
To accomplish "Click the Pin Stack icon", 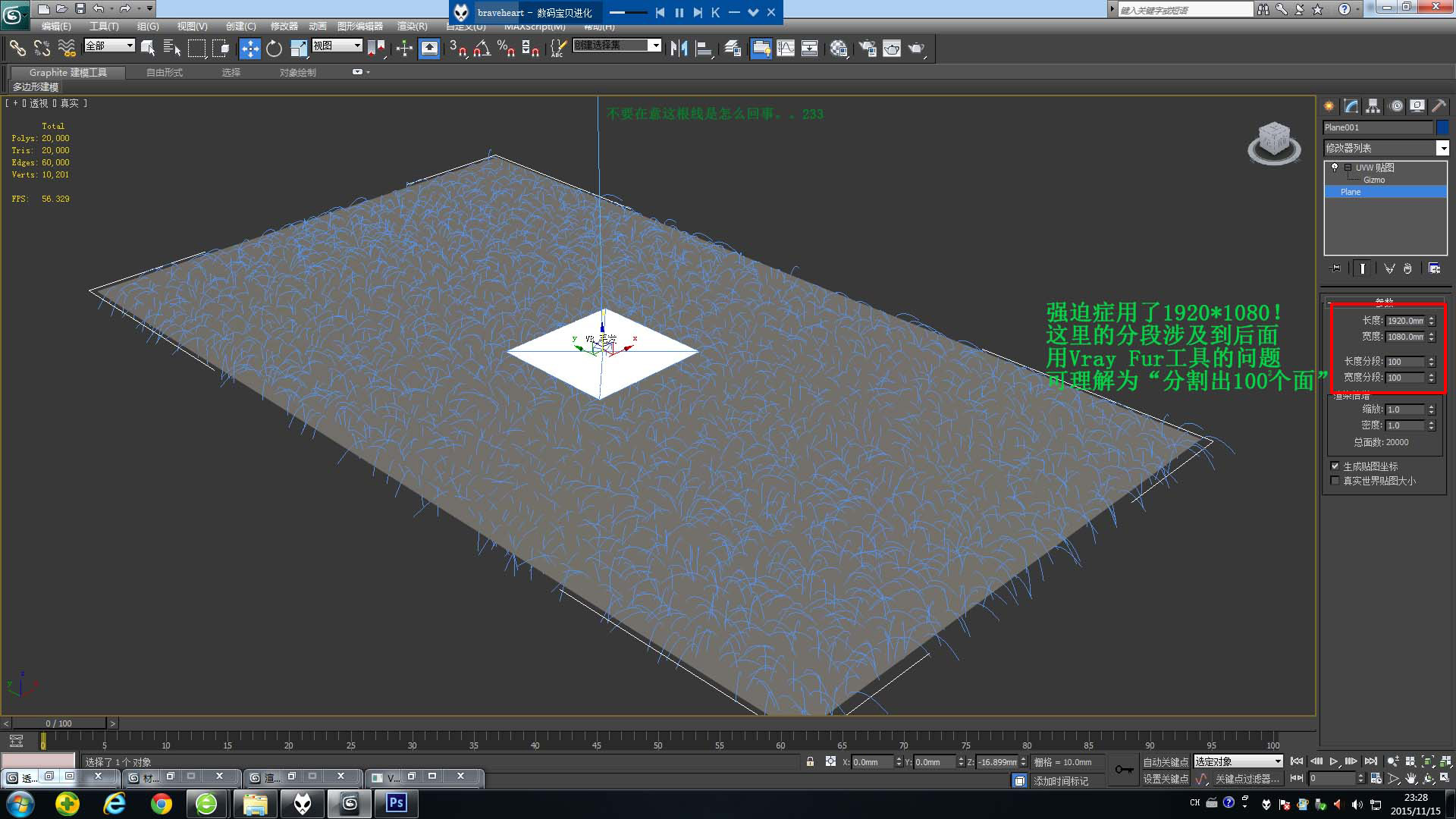I will coord(1335,268).
